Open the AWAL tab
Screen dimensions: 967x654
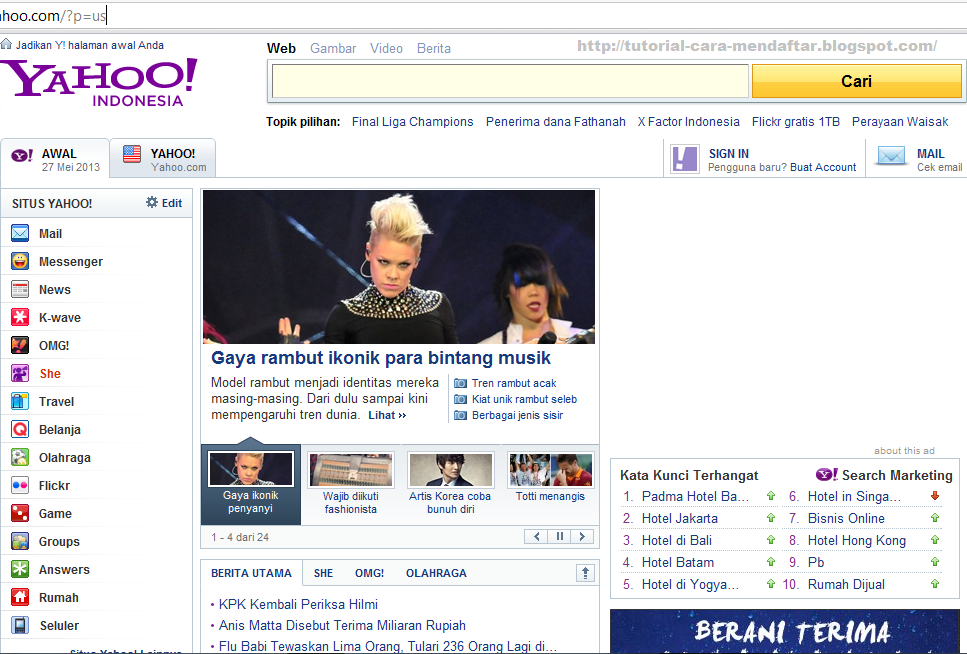click(x=55, y=159)
